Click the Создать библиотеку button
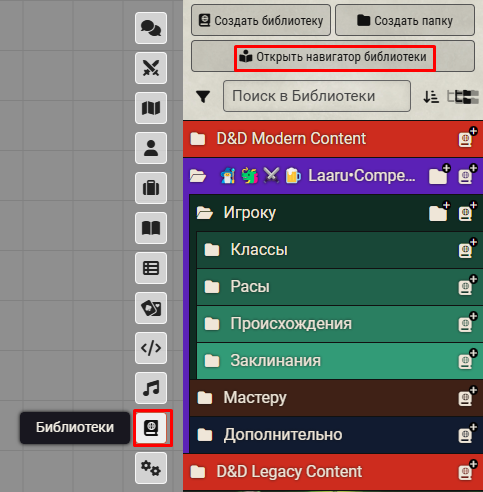The image size is (483, 492). (261, 20)
